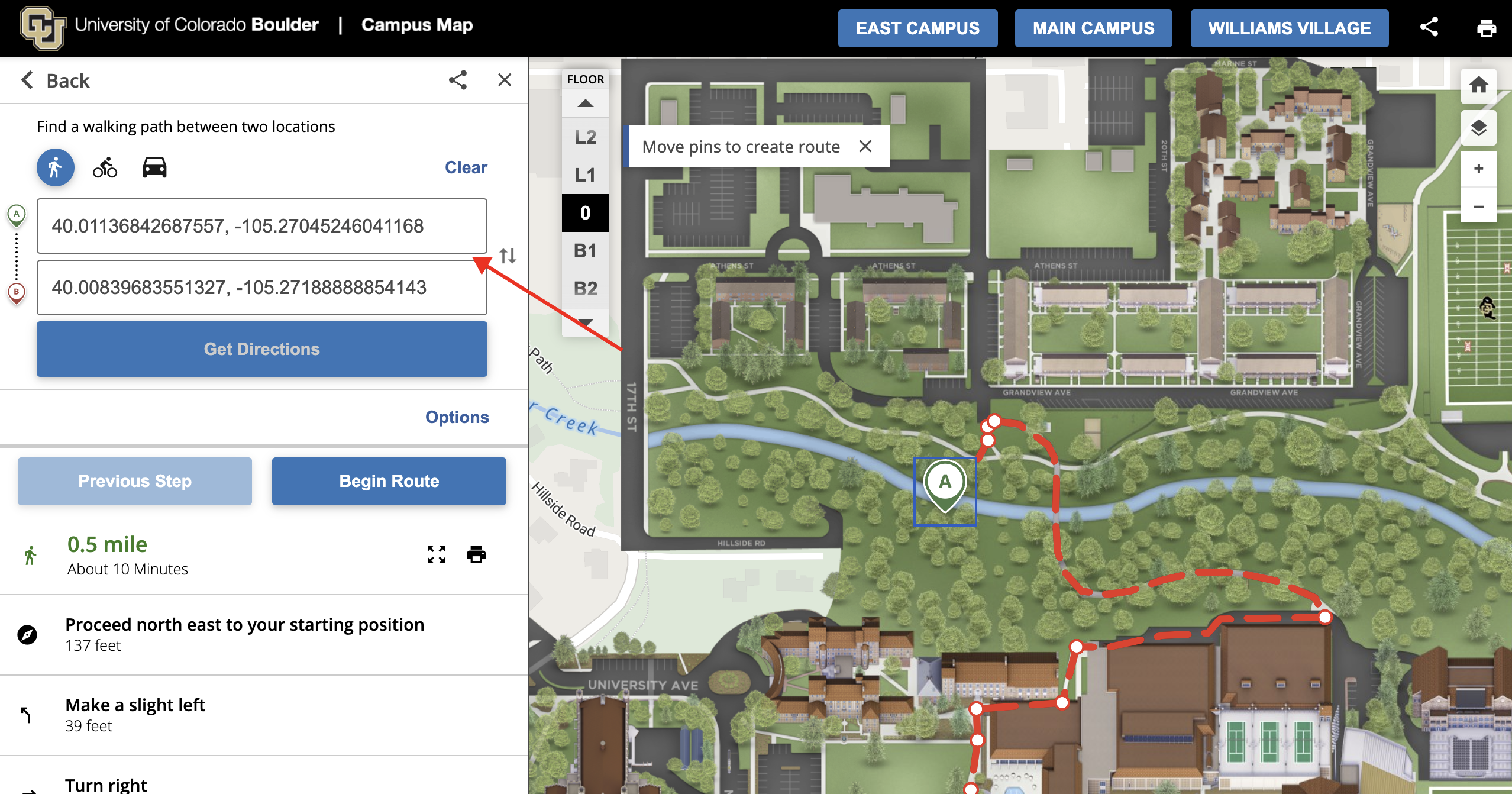This screenshot has height=794, width=1512.
Task: Switch to floor L2 in floor selector
Action: pyautogui.click(x=585, y=137)
